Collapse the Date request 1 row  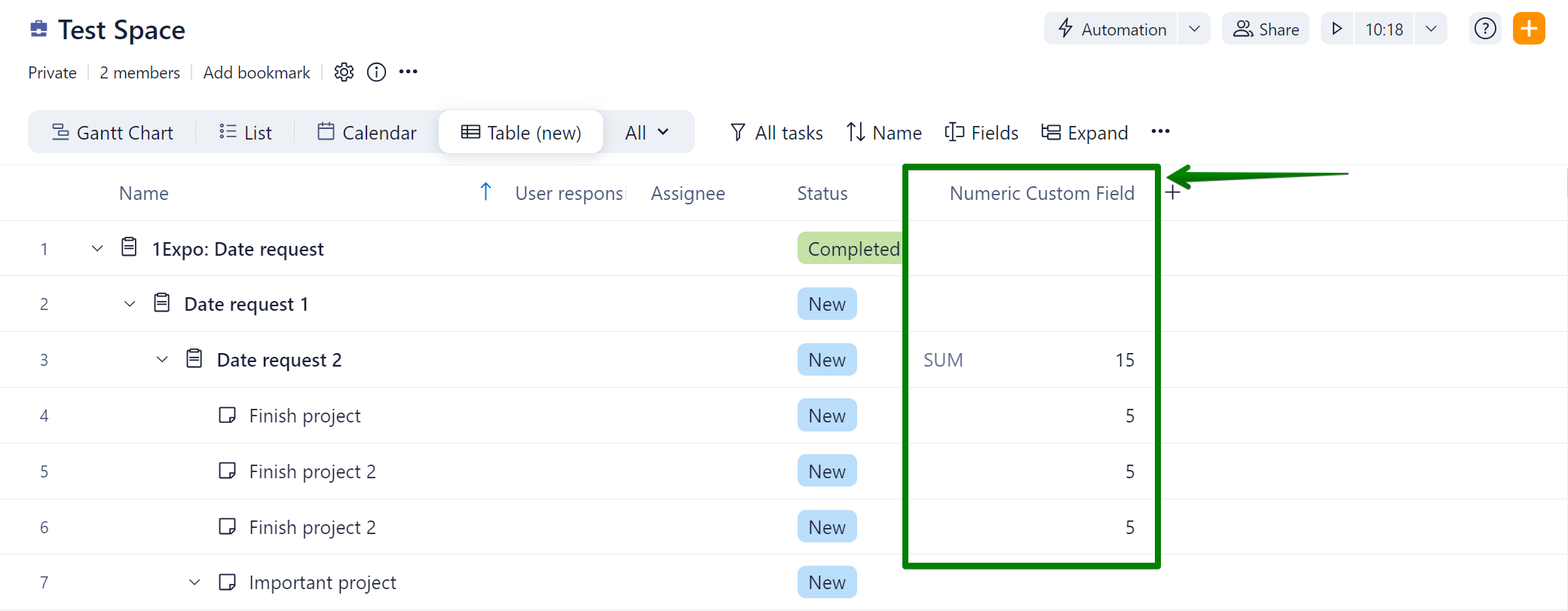(130, 304)
